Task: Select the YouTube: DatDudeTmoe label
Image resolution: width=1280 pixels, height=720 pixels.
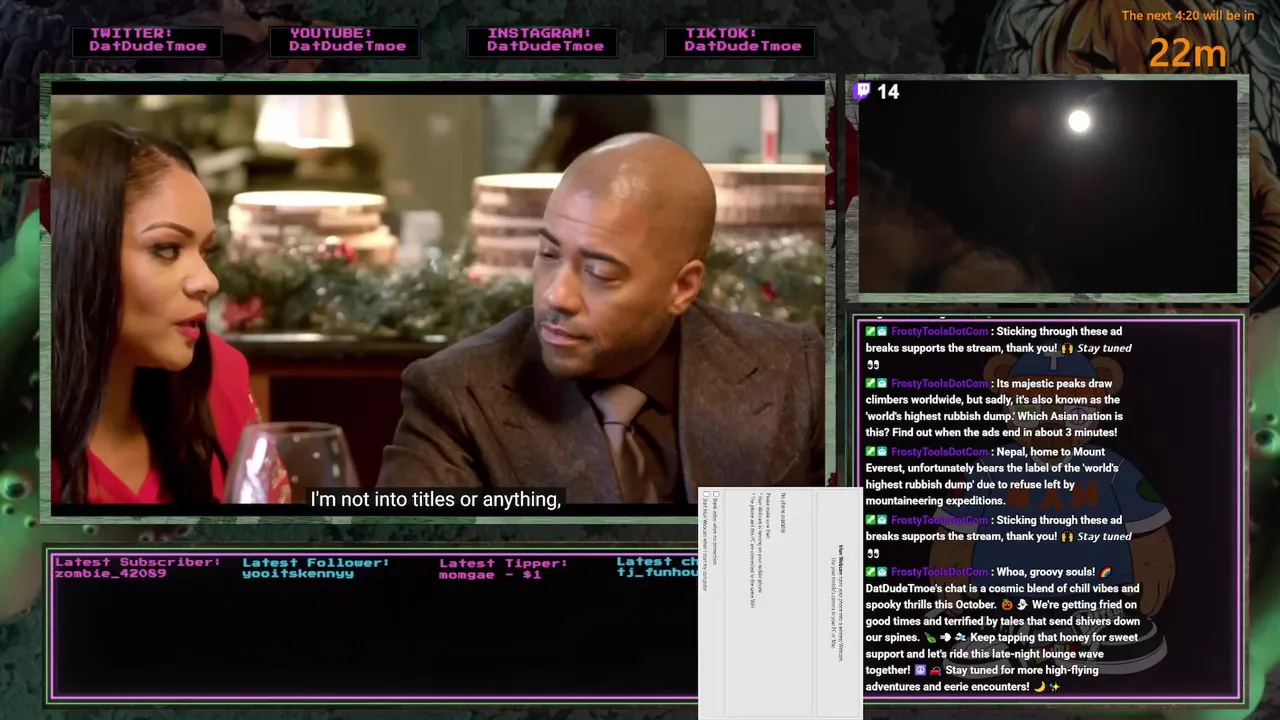Action: 345,40
